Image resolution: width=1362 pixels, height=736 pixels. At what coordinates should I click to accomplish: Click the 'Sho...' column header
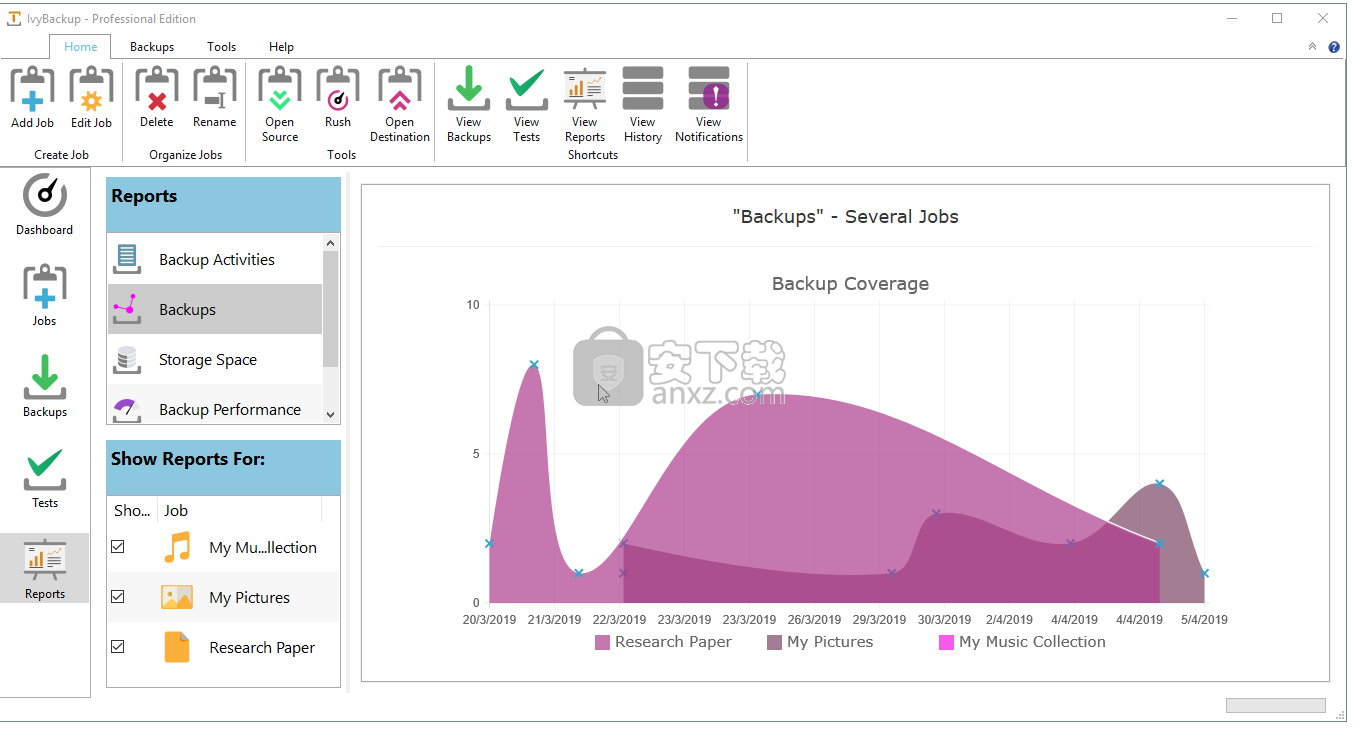tap(132, 510)
